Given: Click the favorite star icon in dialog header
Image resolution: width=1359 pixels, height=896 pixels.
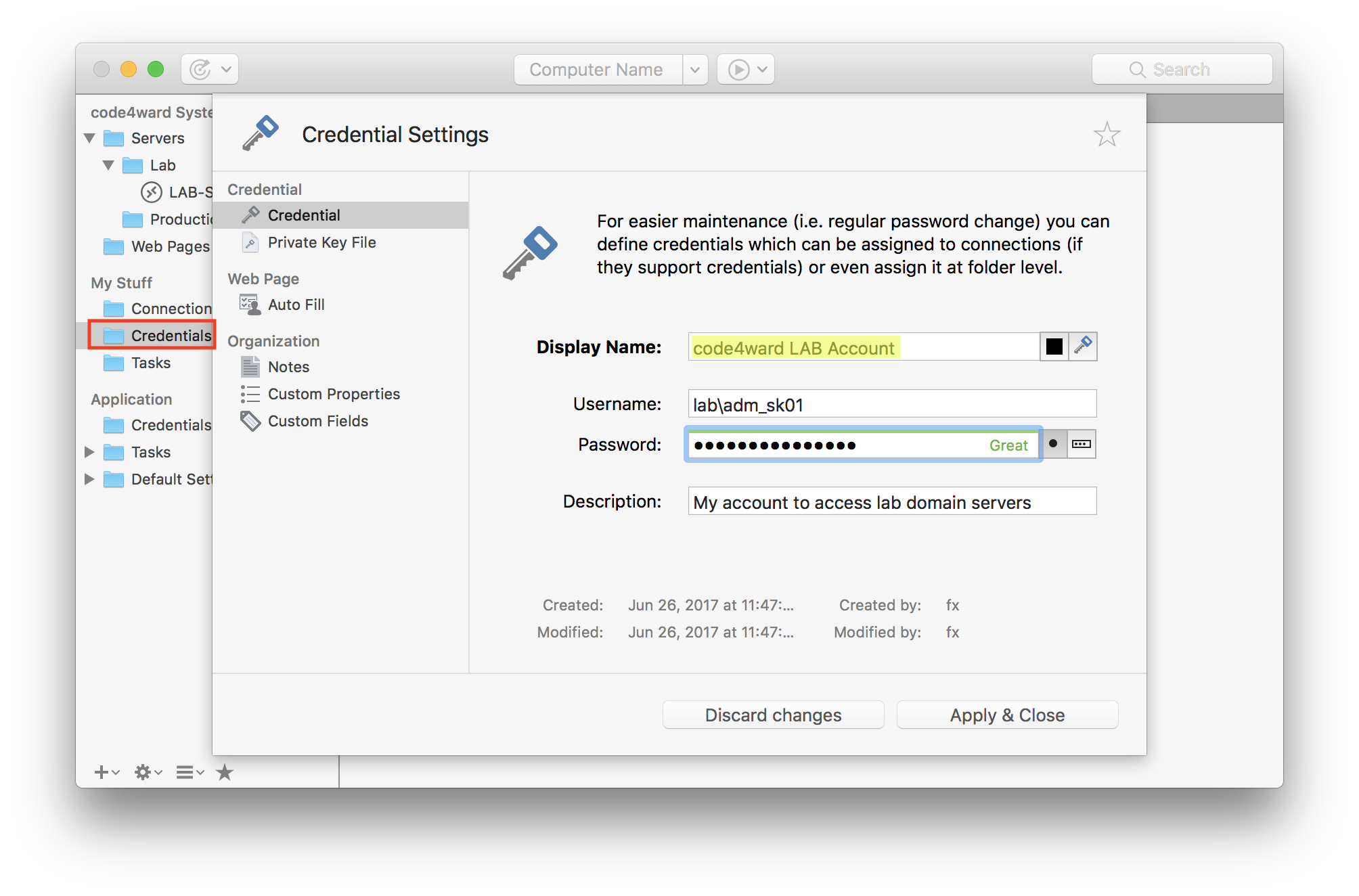Looking at the screenshot, I should click(x=1107, y=135).
